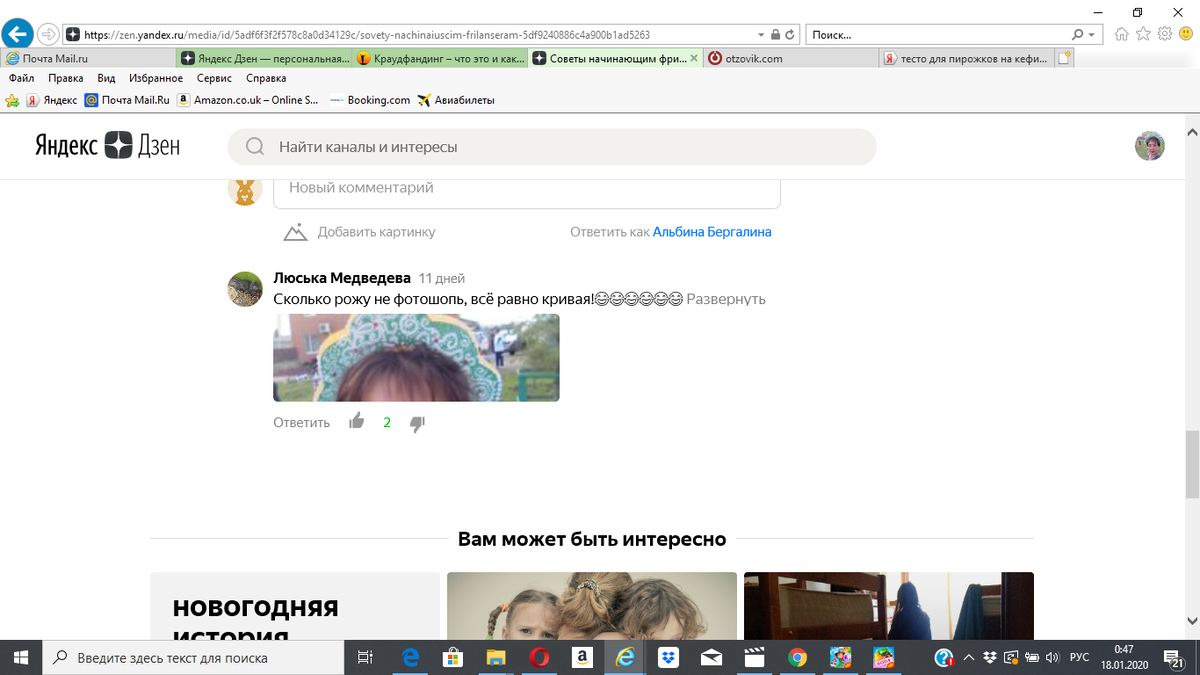
Task: Open the Вид menu
Action: coord(107,78)
